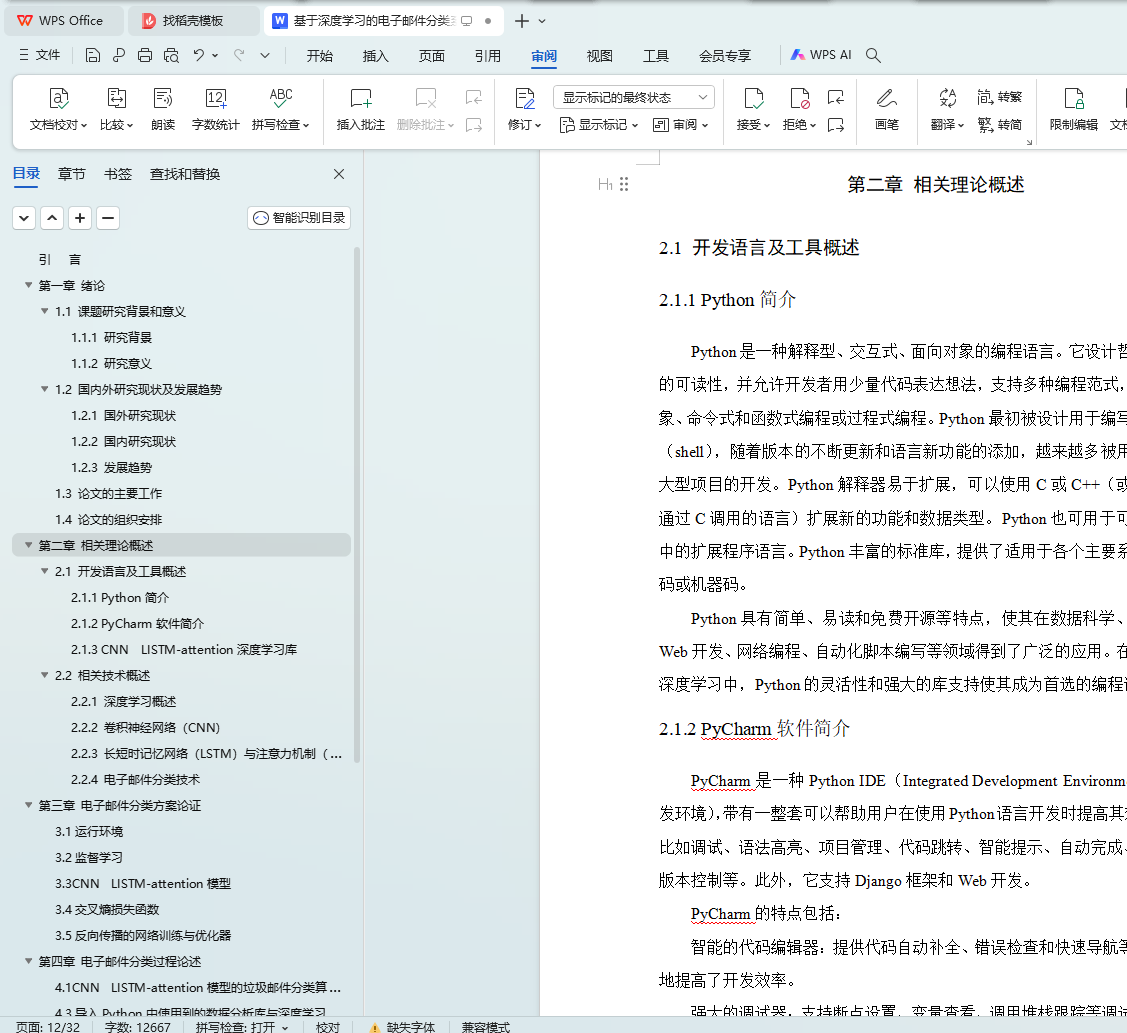Open a new tab with plus button
1127x1033 pixels.
click(x=522, y=21)
